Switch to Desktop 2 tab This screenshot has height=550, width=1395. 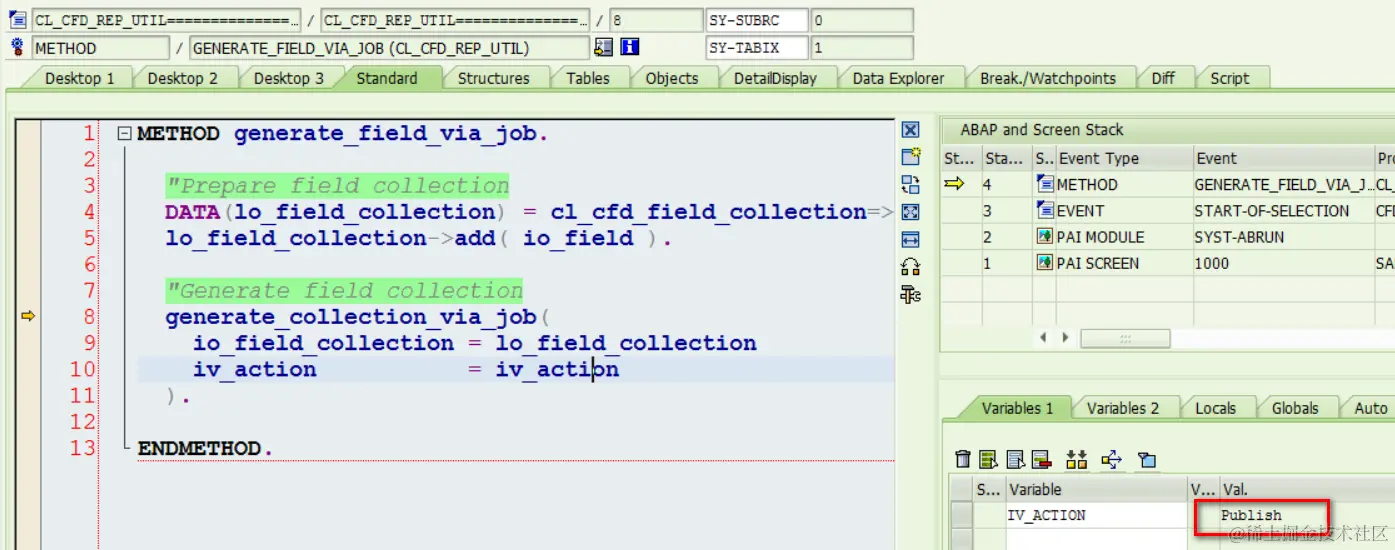[182, 78]
